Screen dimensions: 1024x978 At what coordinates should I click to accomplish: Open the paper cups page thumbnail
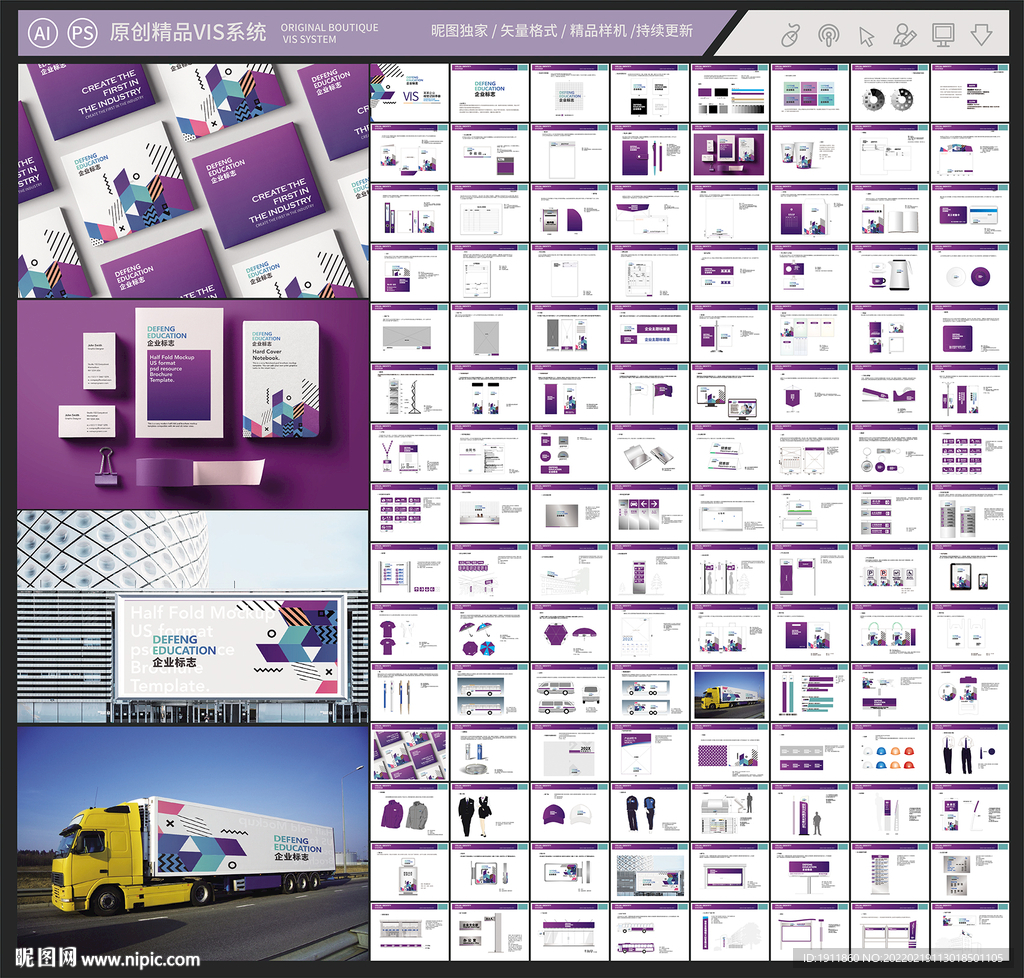[x=810, y=153]
